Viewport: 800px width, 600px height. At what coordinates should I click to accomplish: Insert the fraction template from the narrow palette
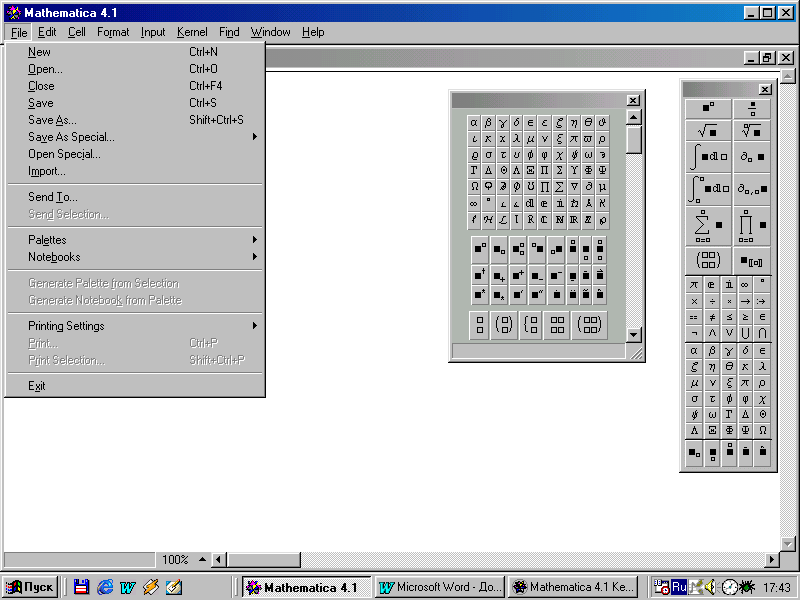752,109
